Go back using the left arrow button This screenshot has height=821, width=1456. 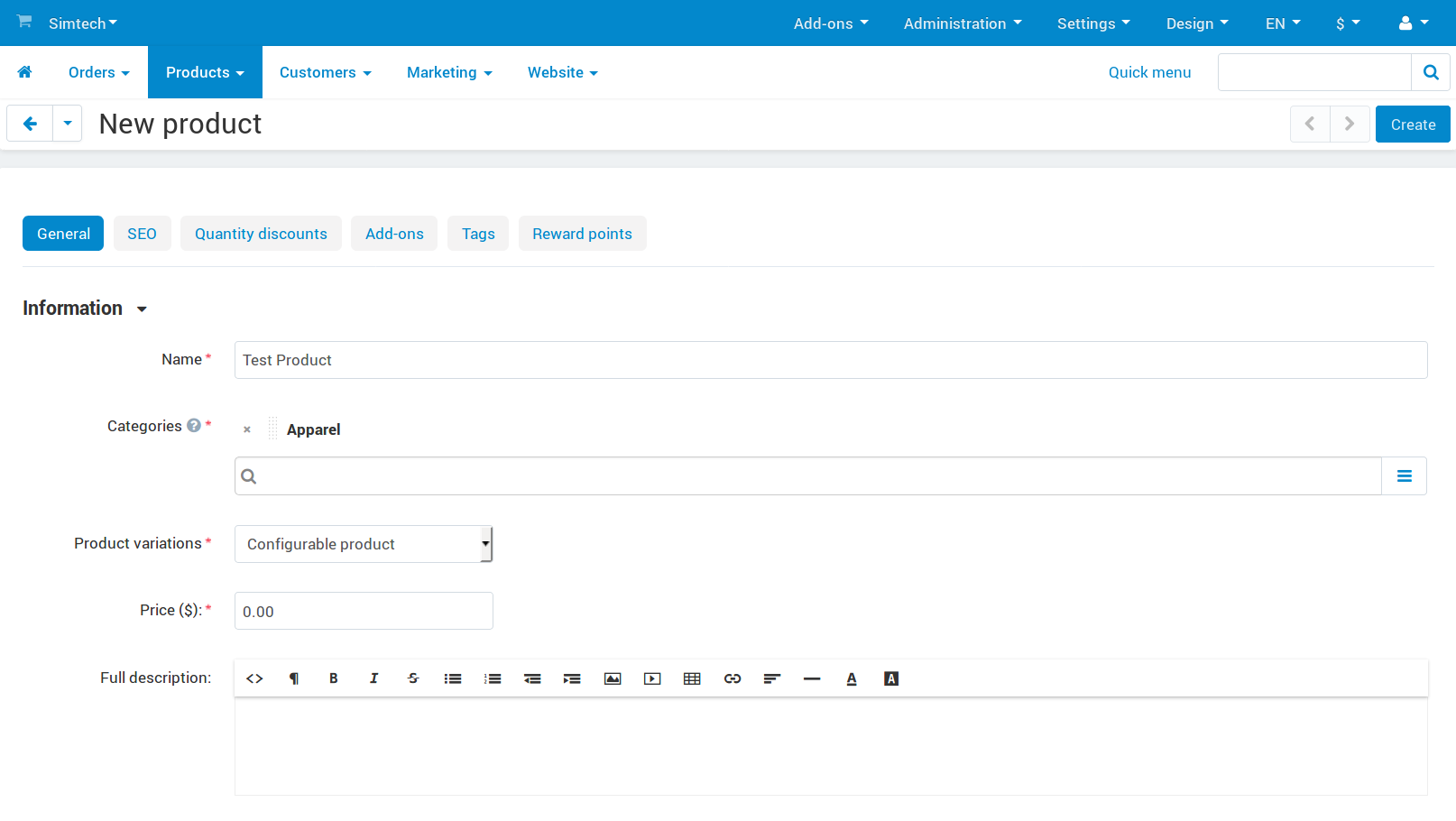30,124
